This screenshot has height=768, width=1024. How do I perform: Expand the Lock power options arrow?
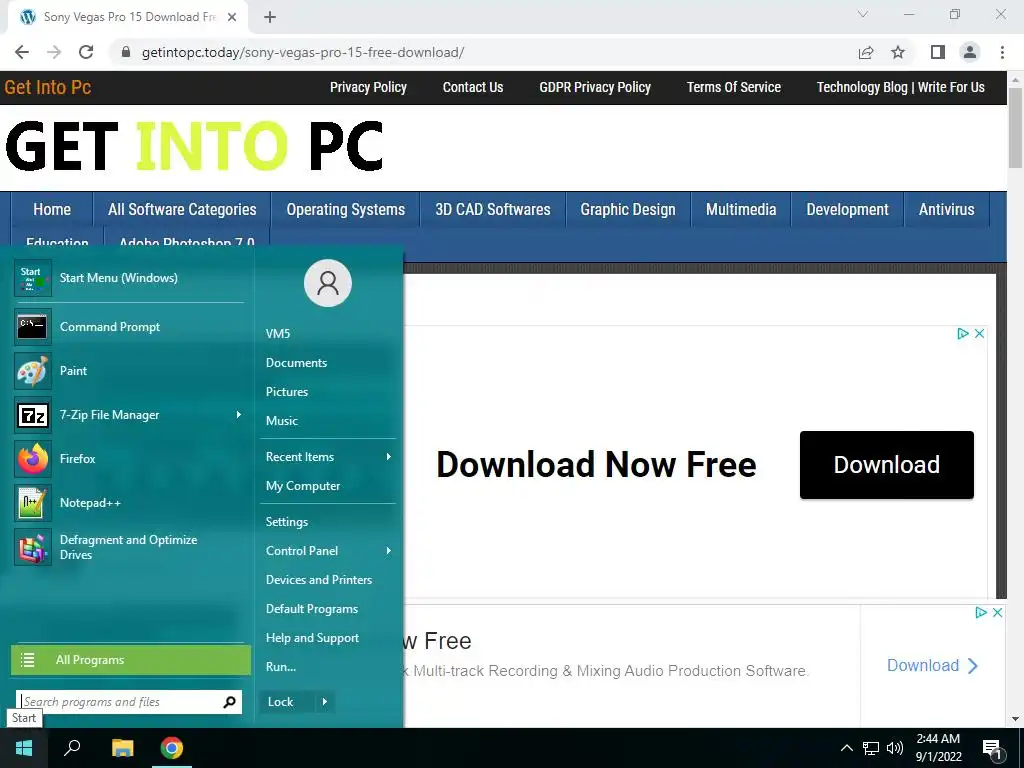pos(325,702)
